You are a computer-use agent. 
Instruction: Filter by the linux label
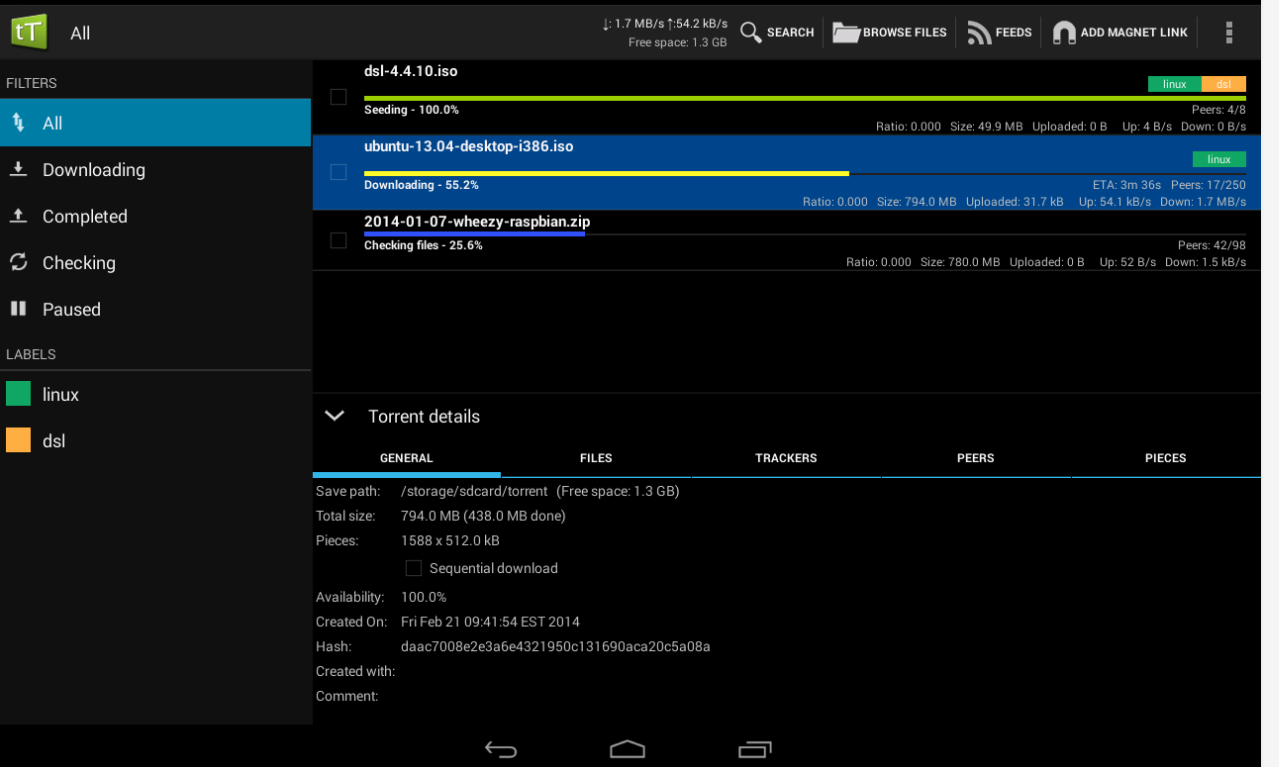pos(155,394)
